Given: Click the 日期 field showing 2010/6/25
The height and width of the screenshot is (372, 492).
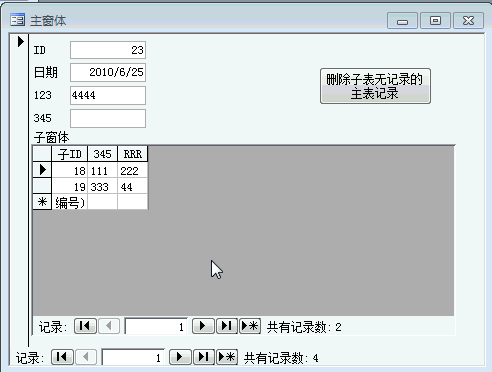Looking at the screenshot, I should coord(108,72).
